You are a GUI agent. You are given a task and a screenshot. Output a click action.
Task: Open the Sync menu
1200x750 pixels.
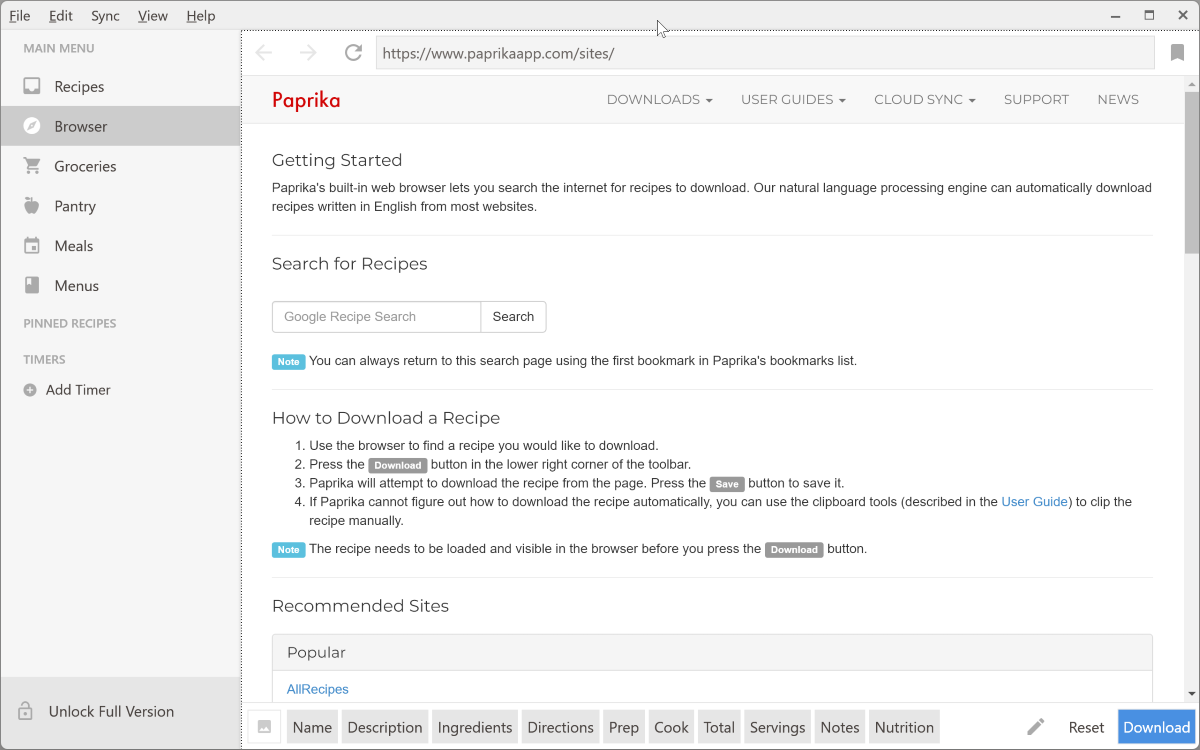105,16
